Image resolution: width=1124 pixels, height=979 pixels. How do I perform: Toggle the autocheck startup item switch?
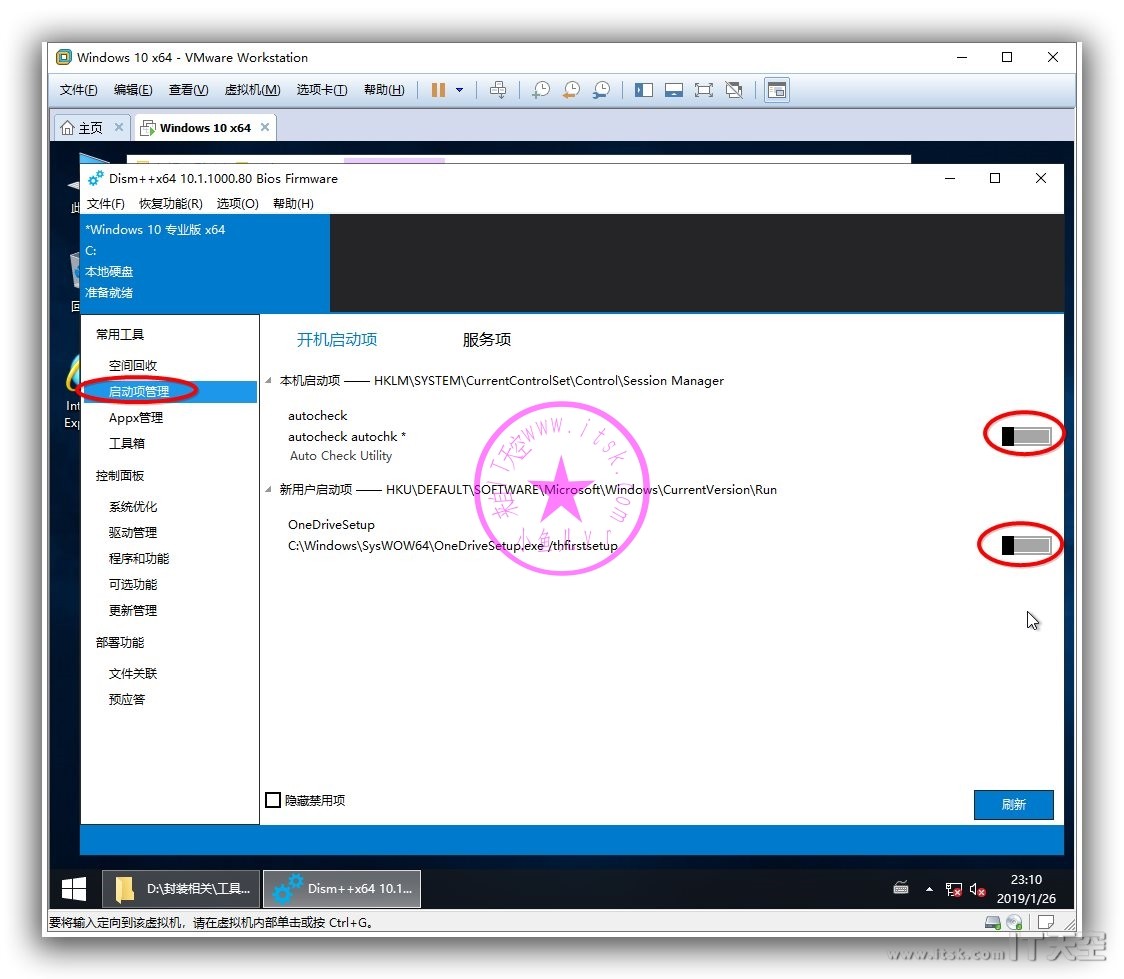(x=1026, y=436)
